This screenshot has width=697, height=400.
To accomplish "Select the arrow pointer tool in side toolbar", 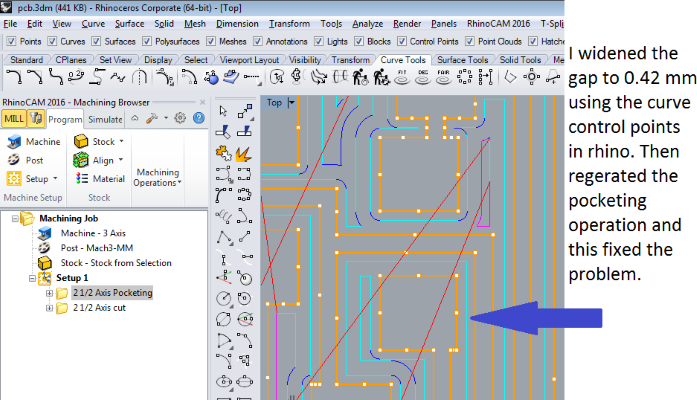I will [x=223, y=110].
